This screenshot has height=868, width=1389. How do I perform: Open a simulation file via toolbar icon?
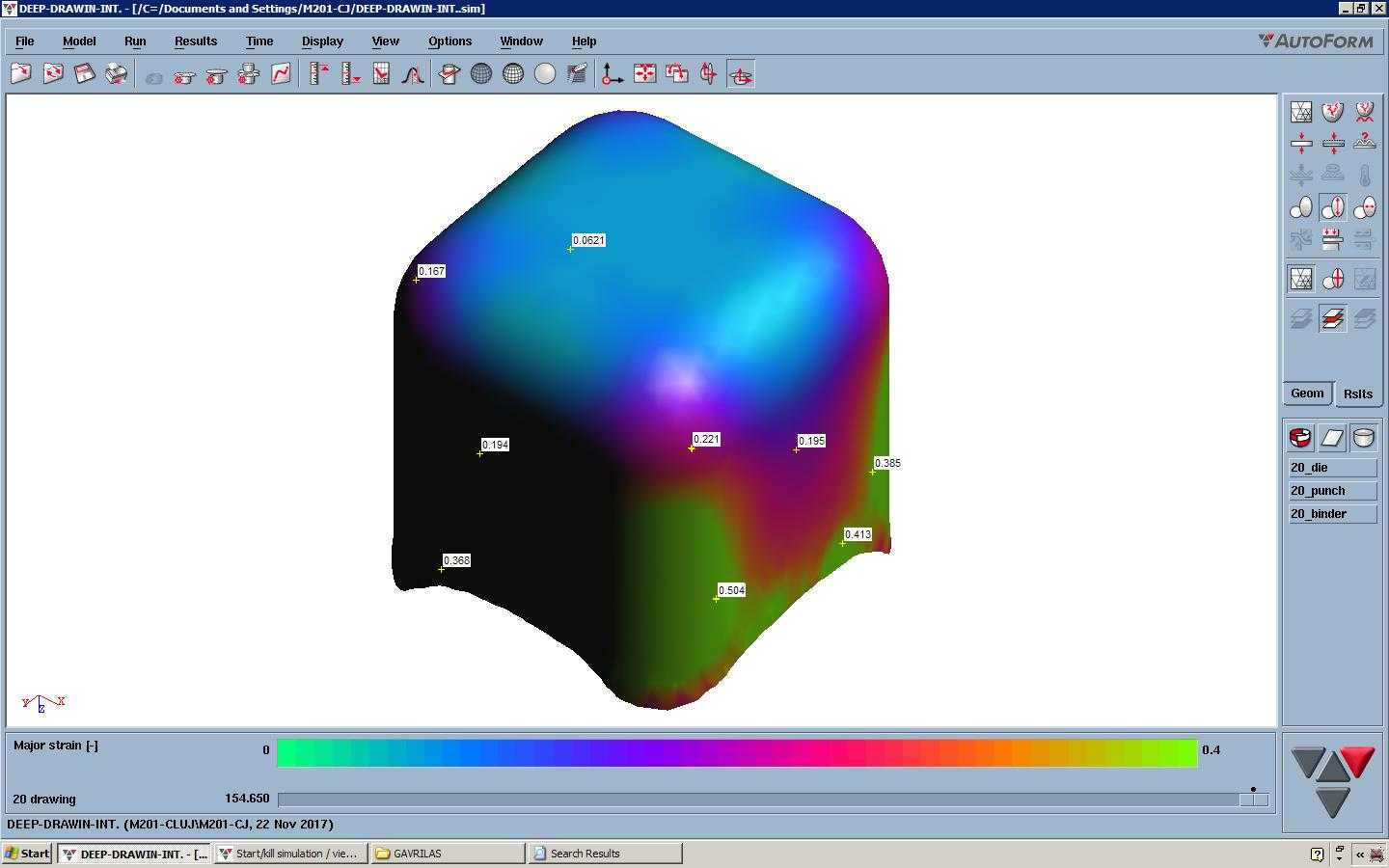tap(21, 74)
